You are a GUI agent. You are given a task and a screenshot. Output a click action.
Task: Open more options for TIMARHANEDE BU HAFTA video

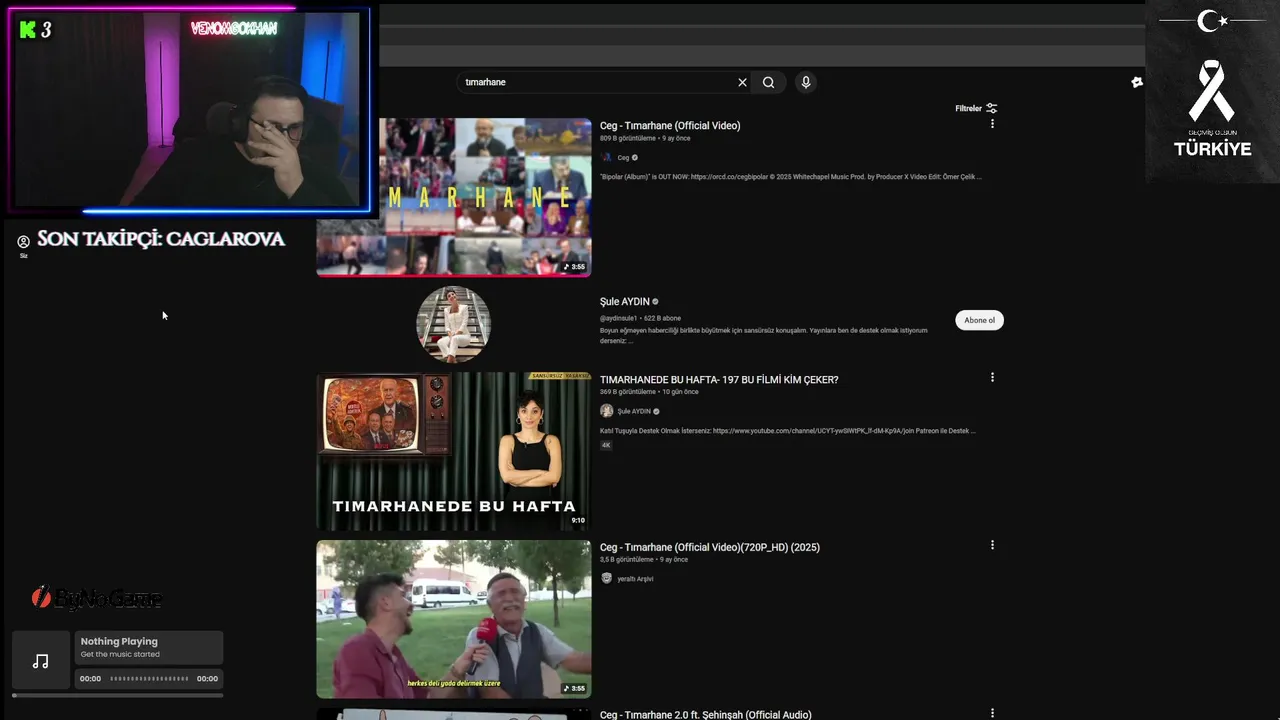pyautogui.click(x=992, y=377)
